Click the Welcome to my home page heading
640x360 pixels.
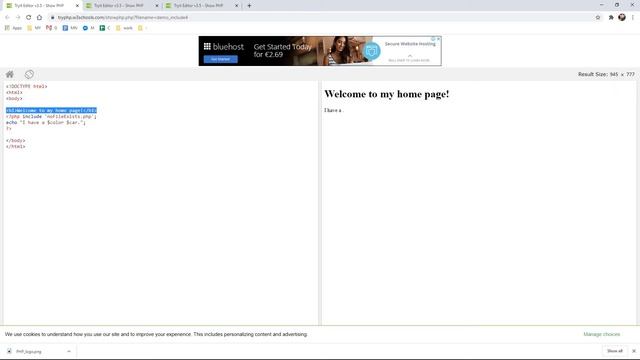point(387,94)
